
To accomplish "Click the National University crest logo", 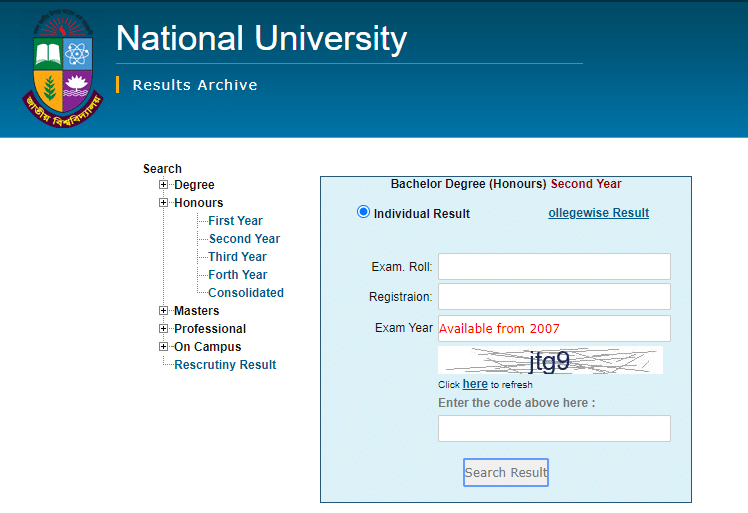I will point(62,68).
